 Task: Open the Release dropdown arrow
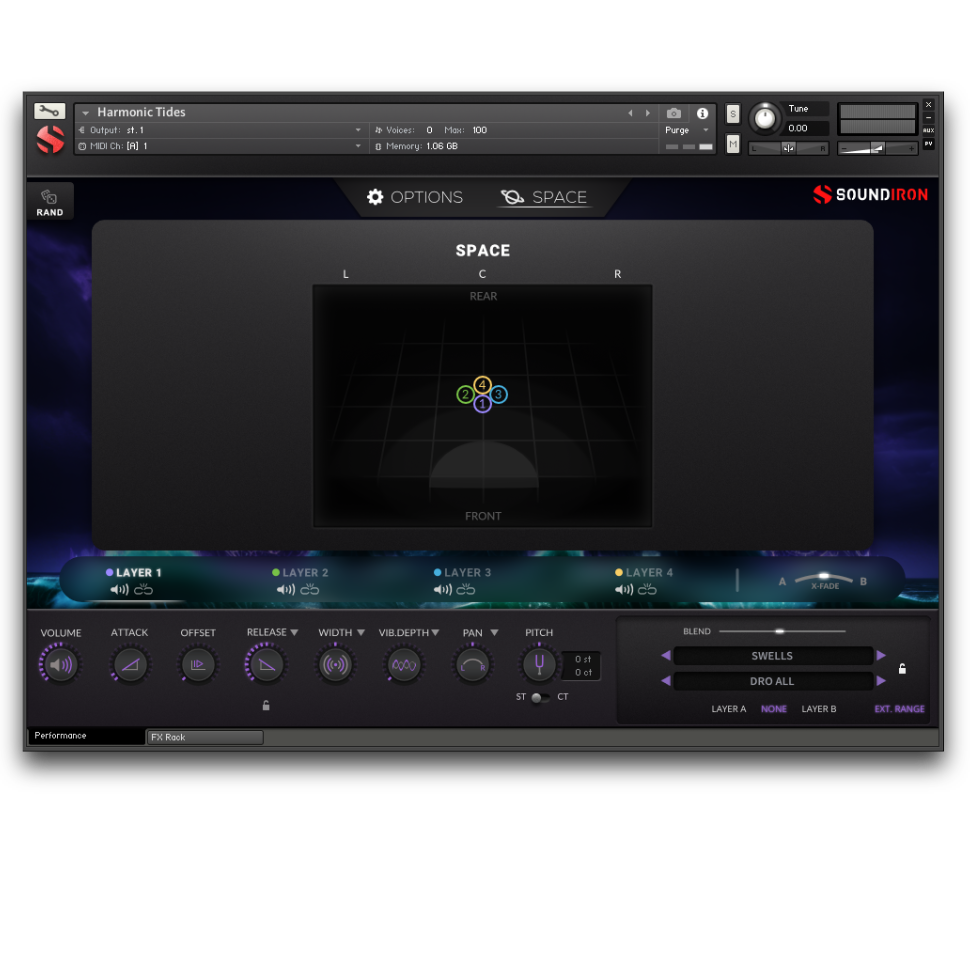(294, 632)
